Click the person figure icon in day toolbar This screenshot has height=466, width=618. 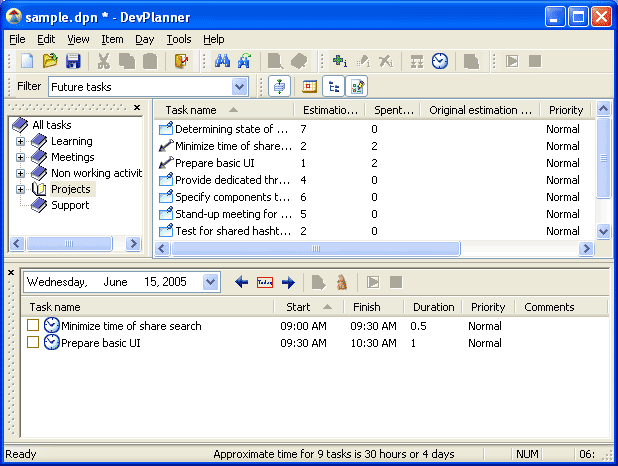(x=342, y=282)
